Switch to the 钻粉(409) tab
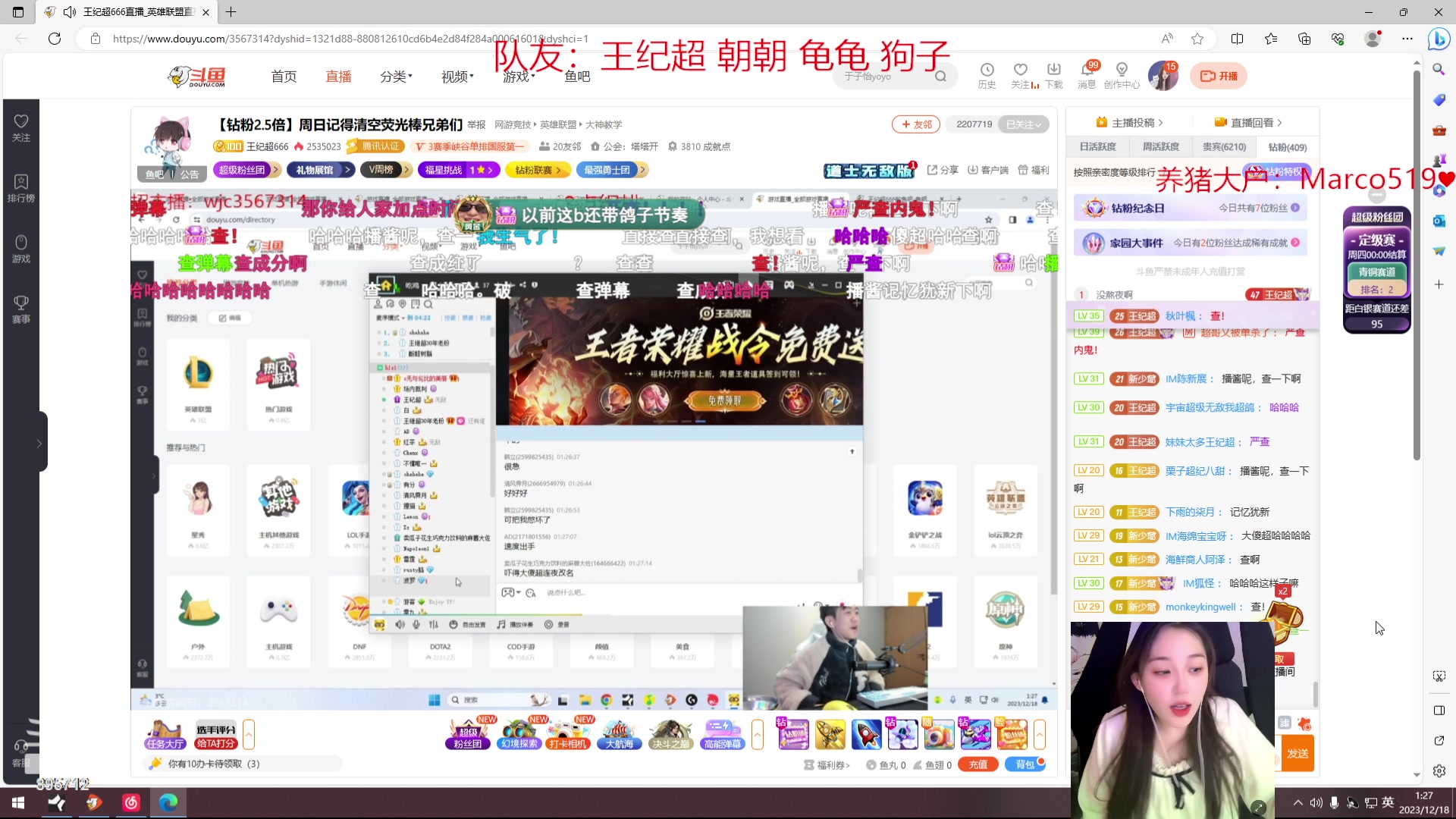 coord(1287,147)
